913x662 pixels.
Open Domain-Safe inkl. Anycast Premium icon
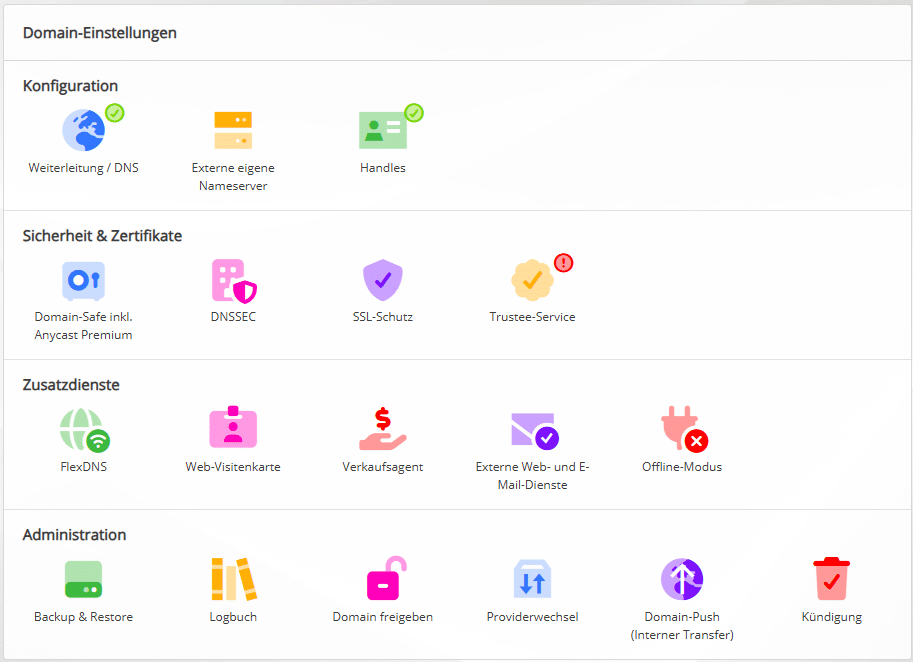pos(83,280)
